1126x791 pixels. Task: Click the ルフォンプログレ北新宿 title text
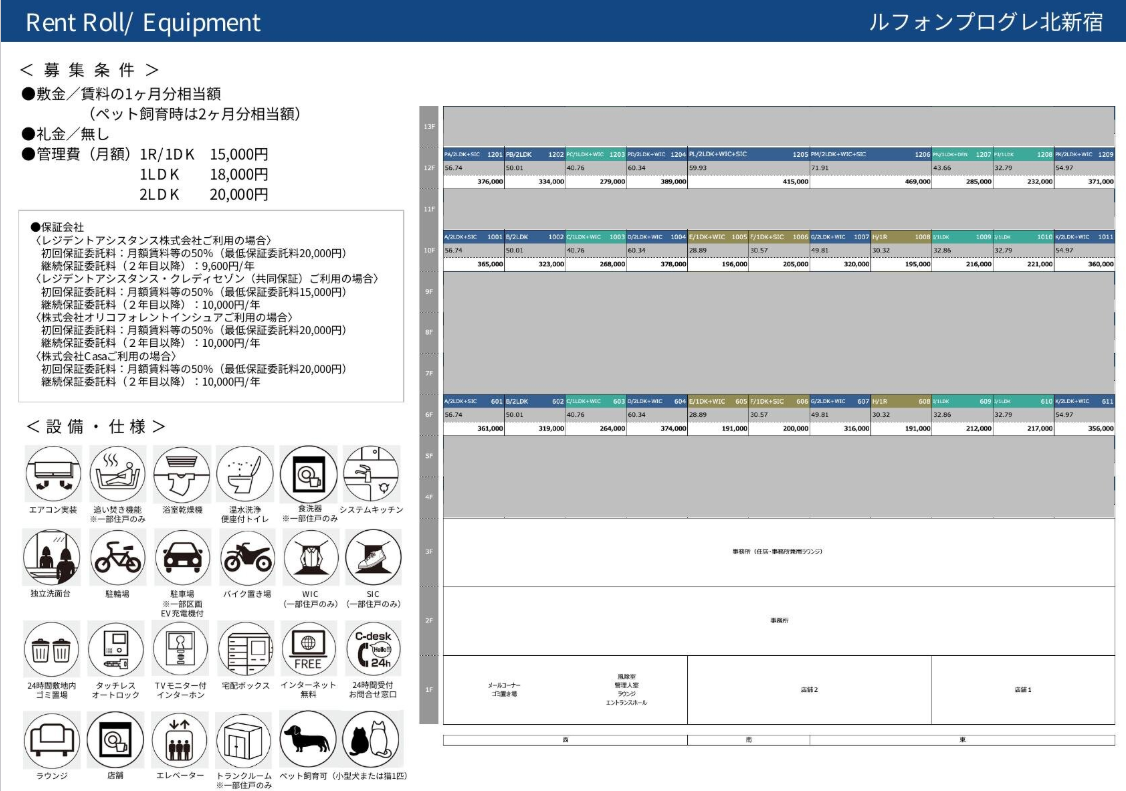point(986,22)
